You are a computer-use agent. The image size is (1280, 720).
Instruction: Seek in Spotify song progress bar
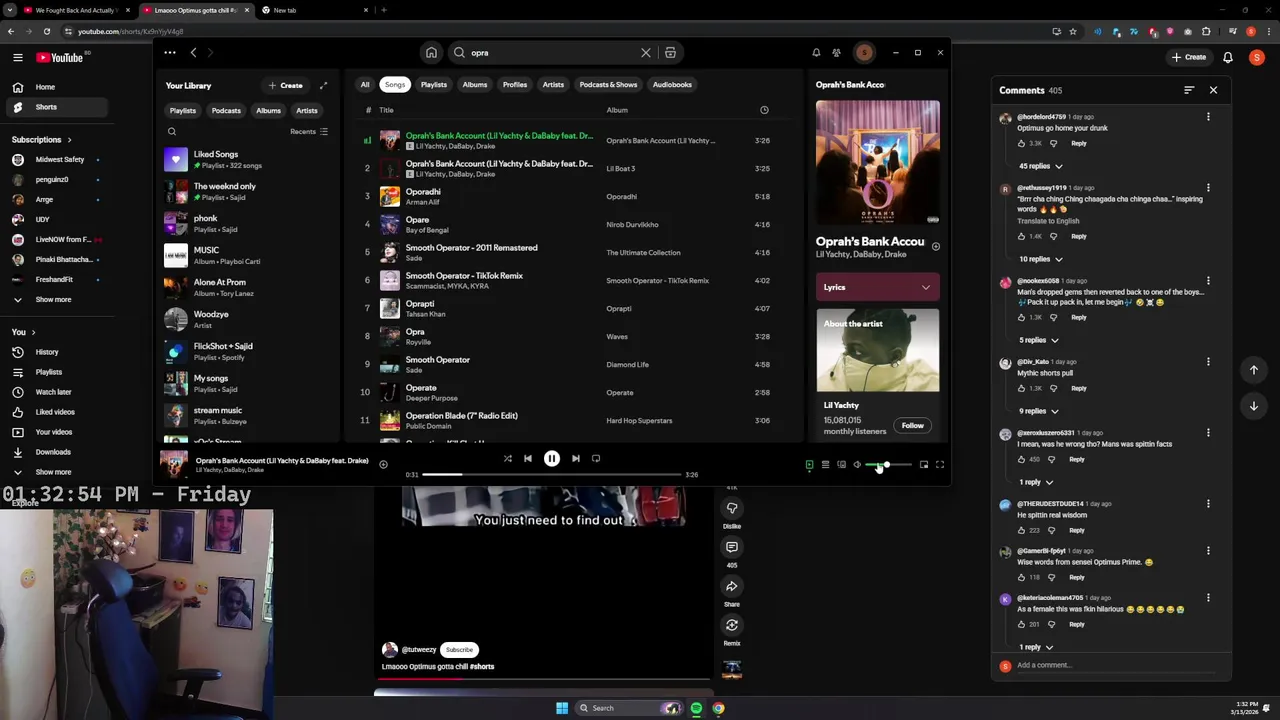pyautogui.click(x=552, y=475)
